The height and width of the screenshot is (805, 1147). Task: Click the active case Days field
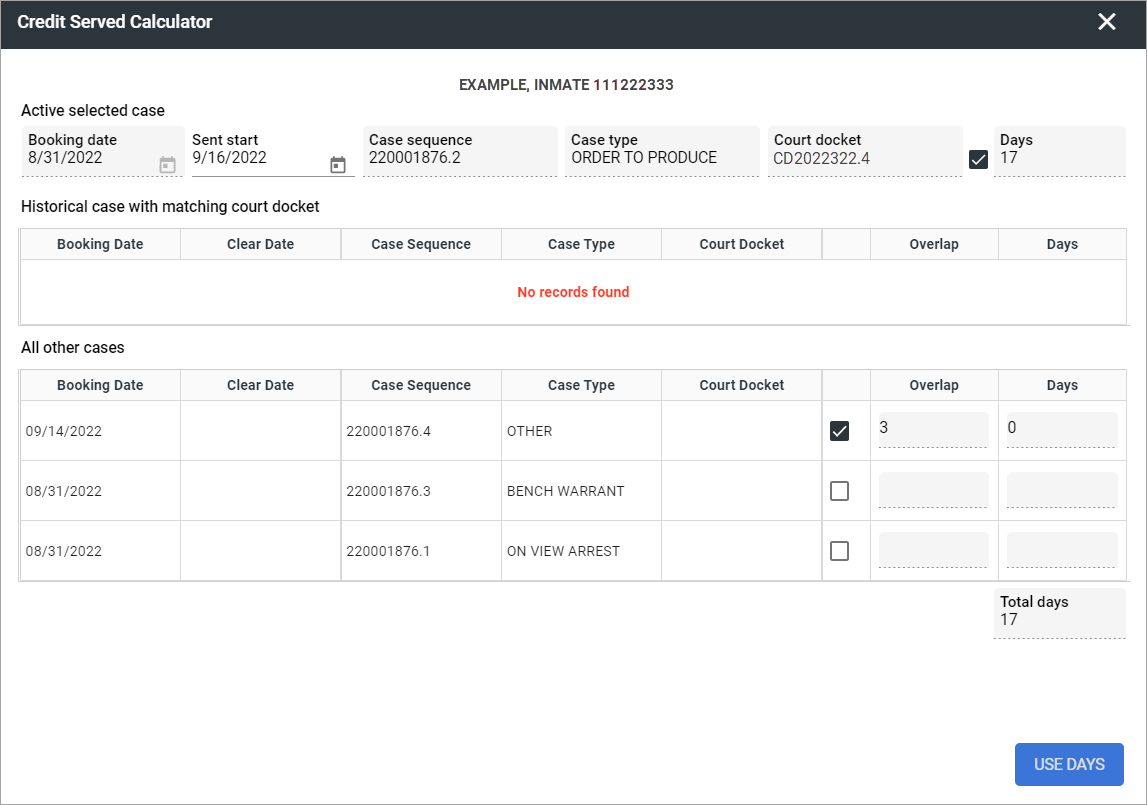(x=1059, y=151)
